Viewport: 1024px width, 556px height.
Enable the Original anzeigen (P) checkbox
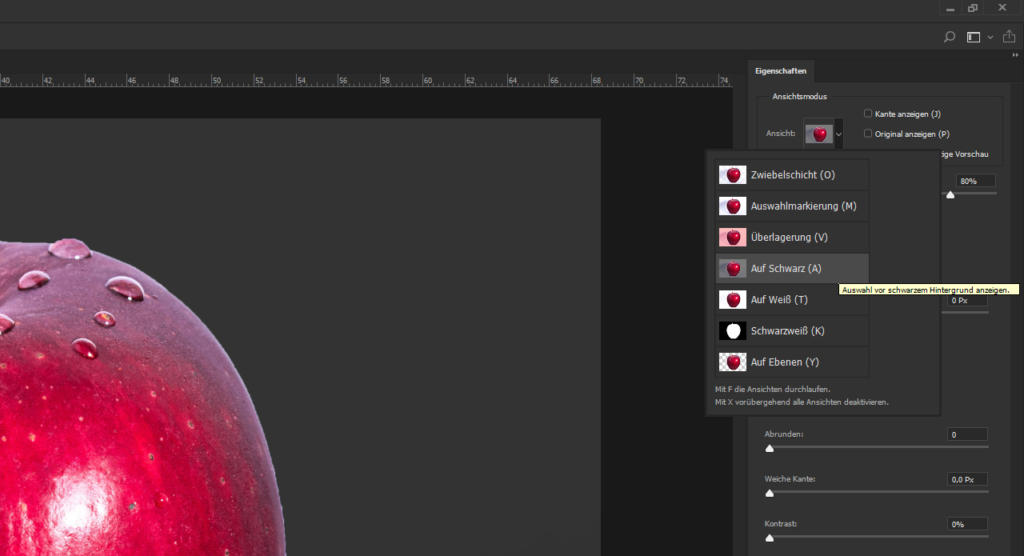[x=868, y=133]
